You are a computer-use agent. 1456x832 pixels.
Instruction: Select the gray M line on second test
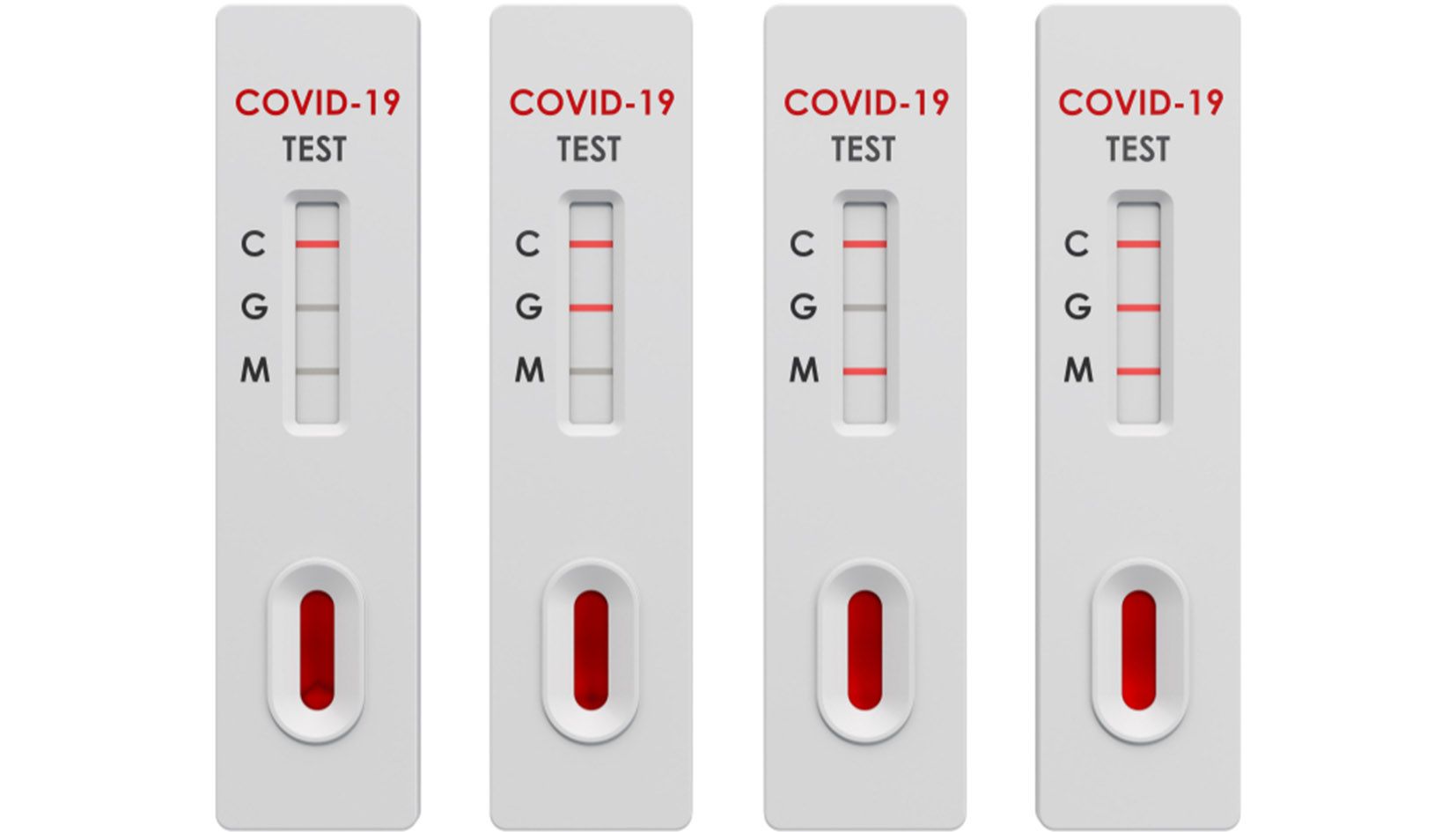pos(591,372)
